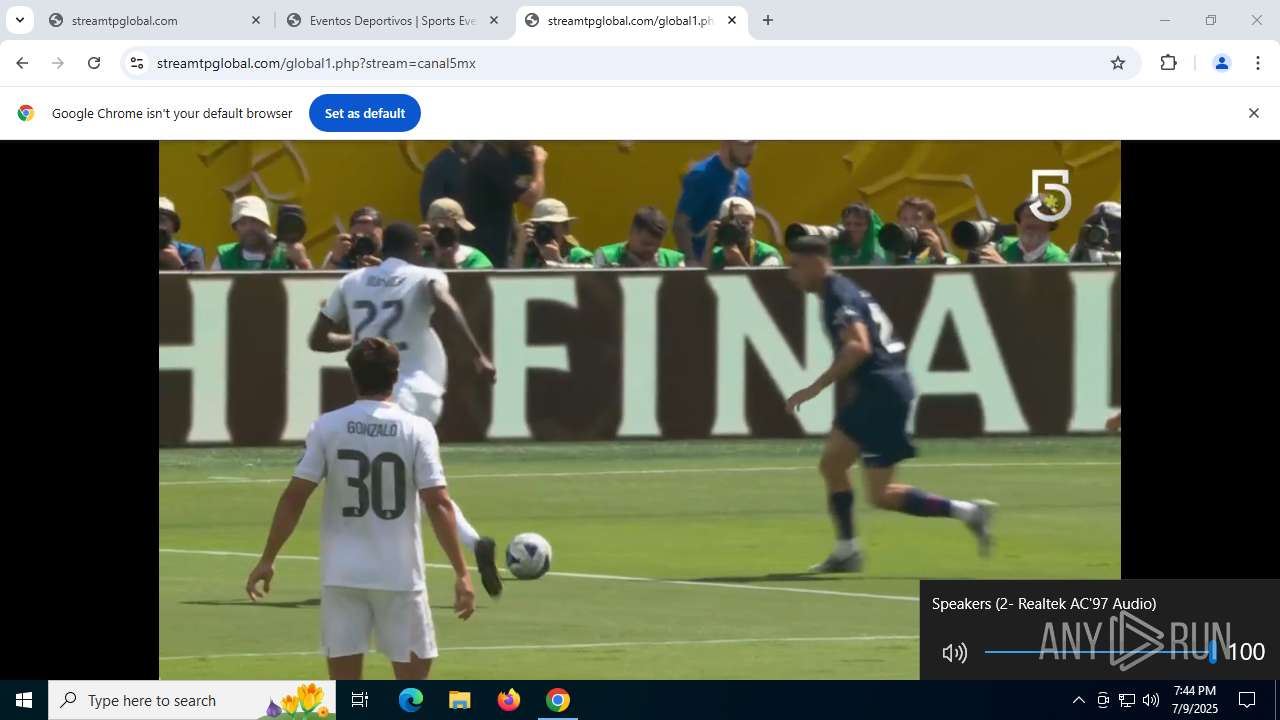The width and height of the screenshot is (1280, 720).
Task: Open the tab search dropdown arrow
Action: (x=19, y=20)
